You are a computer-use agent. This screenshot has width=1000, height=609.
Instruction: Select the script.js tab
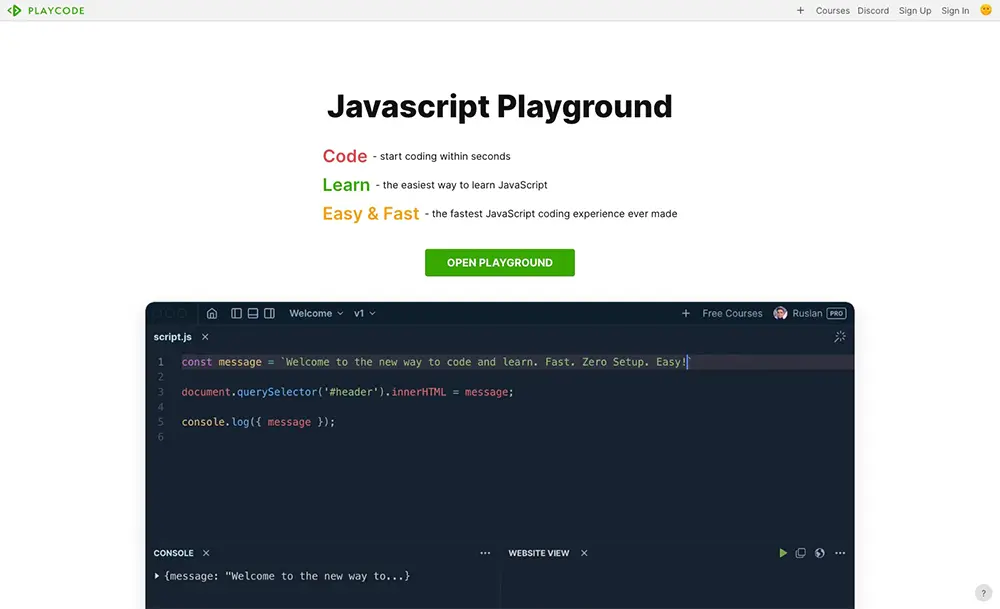click(172, 337)
